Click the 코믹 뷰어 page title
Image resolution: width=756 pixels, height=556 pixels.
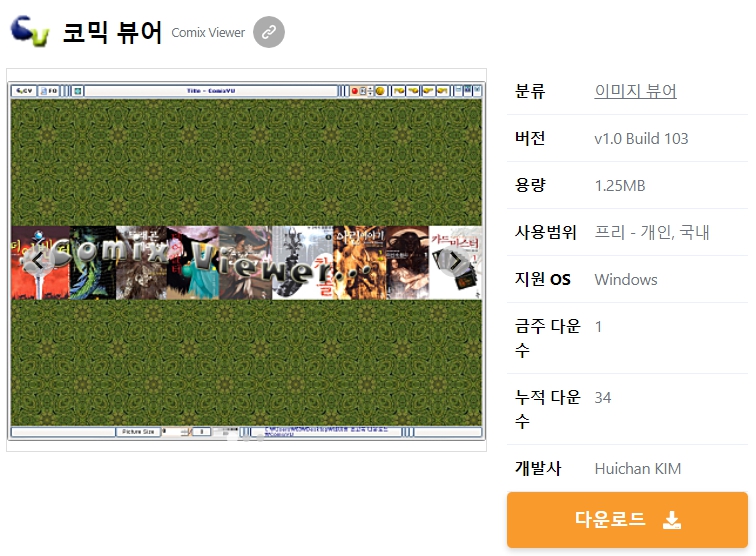coord(112,33)
